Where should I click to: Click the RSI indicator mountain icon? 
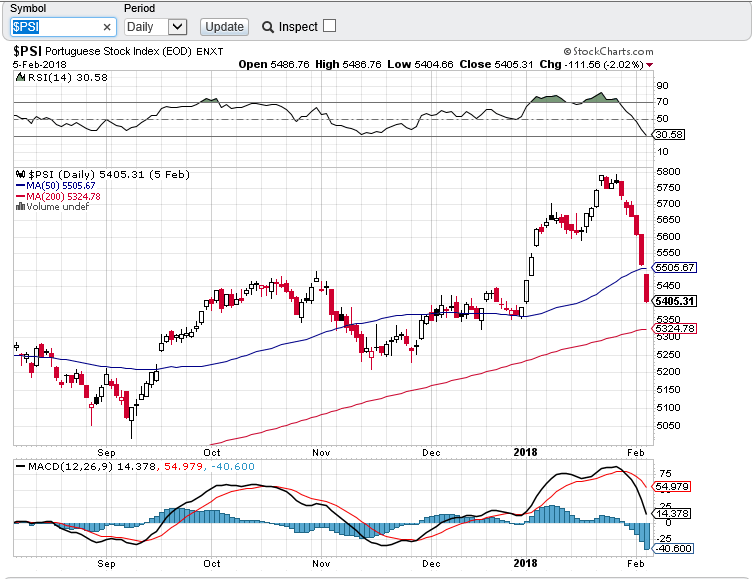pyautogui.click(x=20, y=77)
